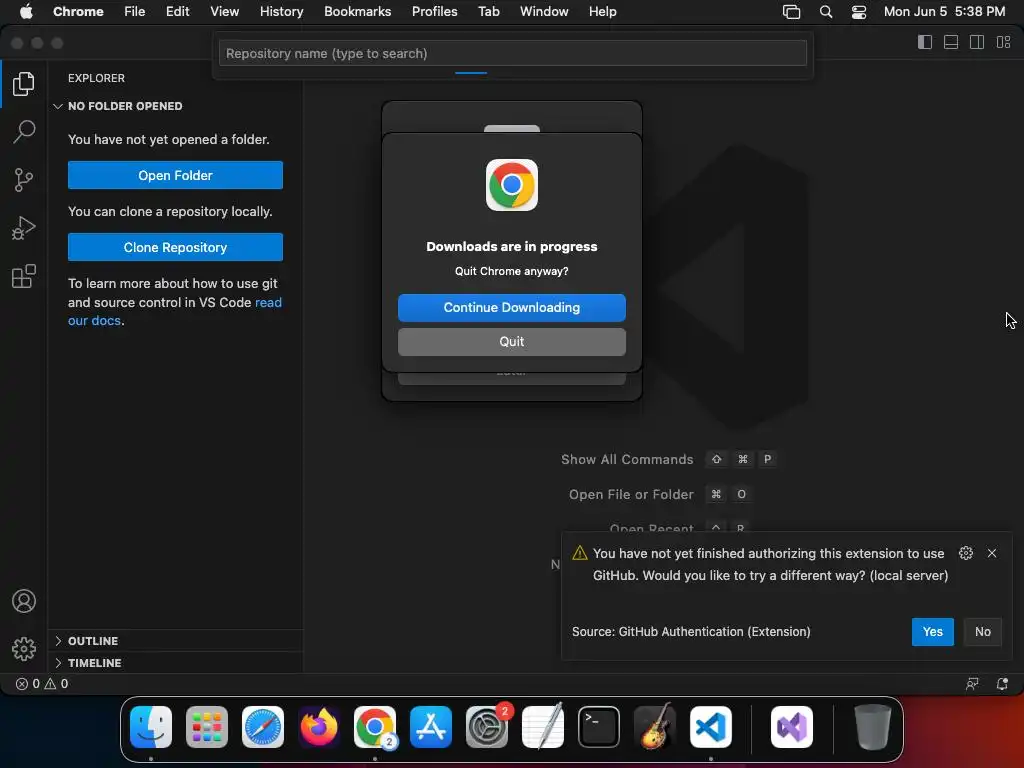
Task: Open the Chrome menu in menu bar
Action: [x=78, y=11]
